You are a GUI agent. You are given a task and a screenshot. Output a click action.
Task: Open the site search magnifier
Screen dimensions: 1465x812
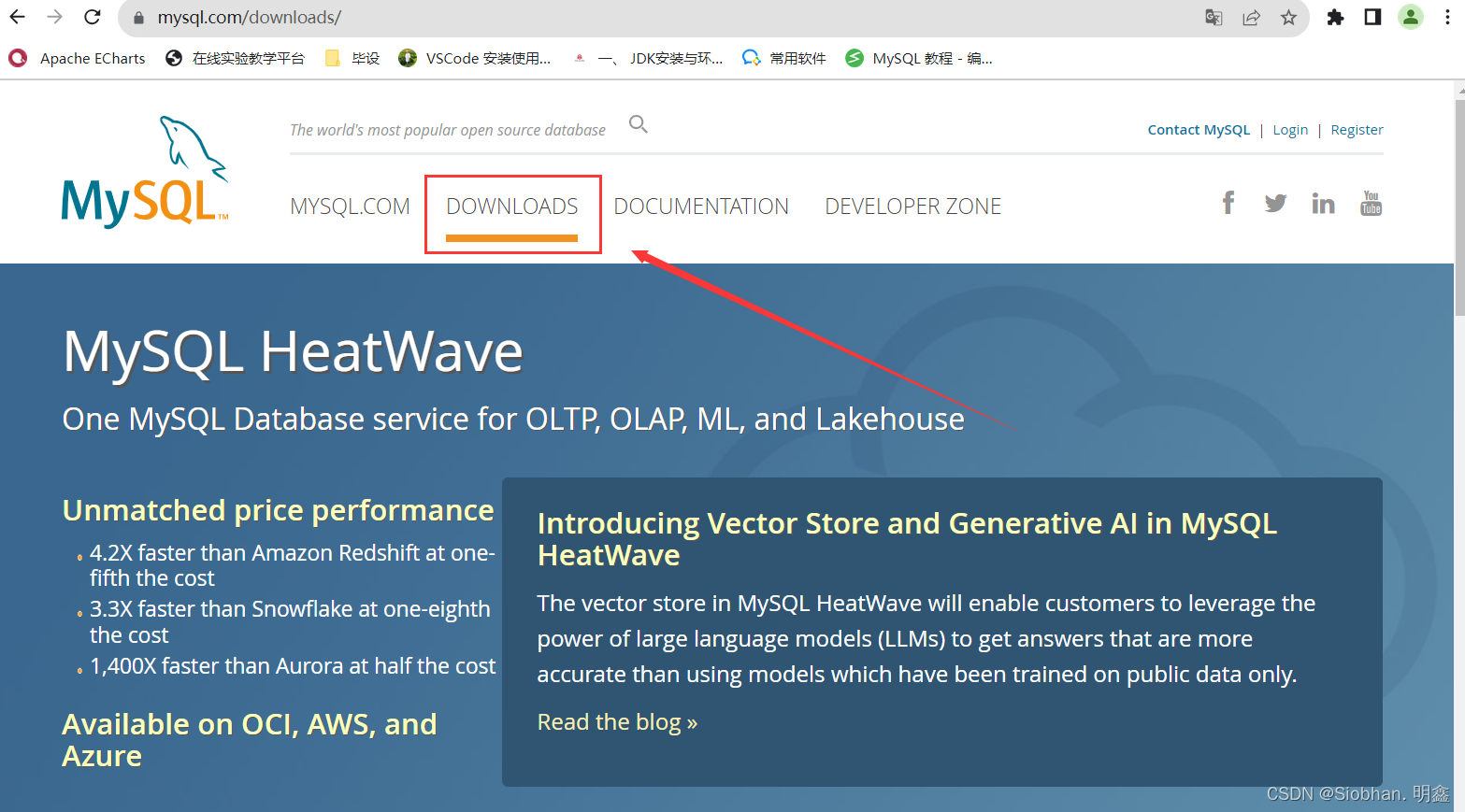coord(639,123)
